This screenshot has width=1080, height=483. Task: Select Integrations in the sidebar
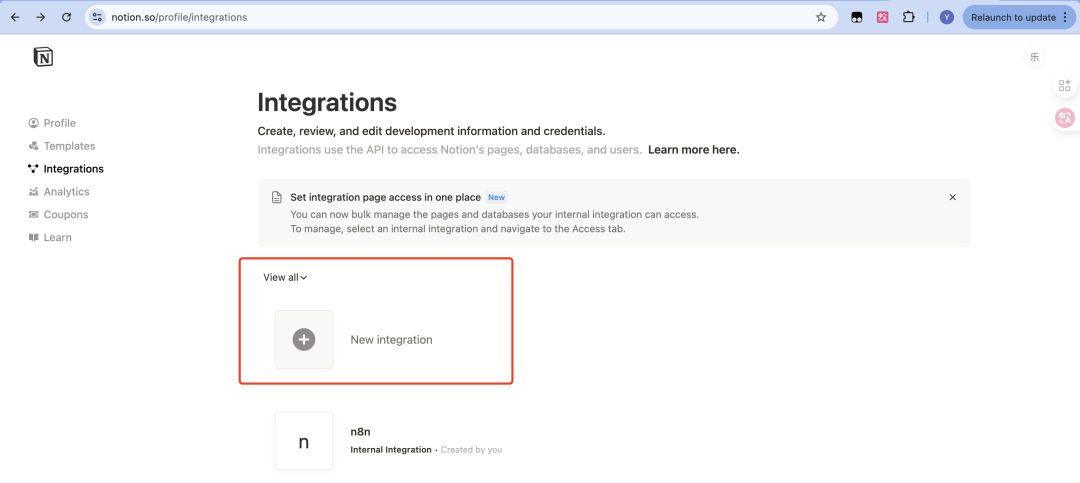[66, 169]
